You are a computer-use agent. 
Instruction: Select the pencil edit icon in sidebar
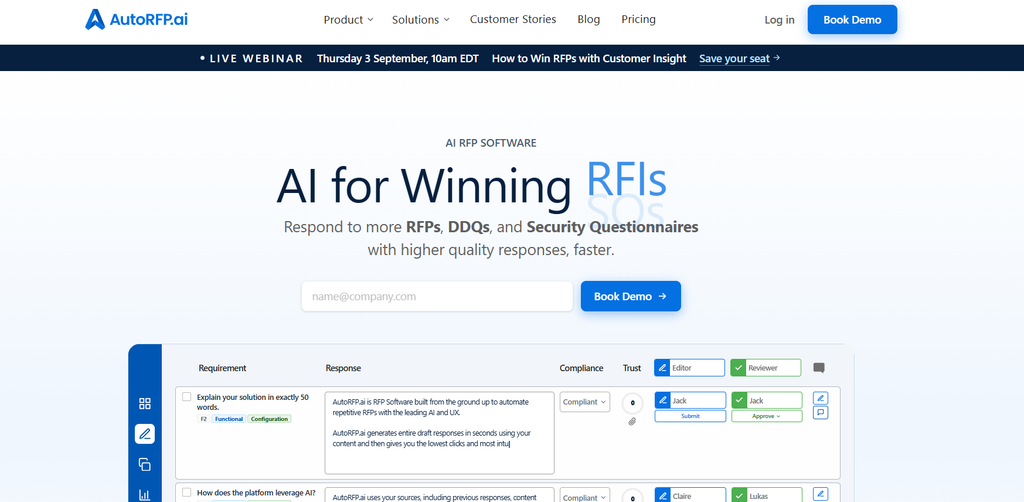pyautogui.click(x=145, y=433)
